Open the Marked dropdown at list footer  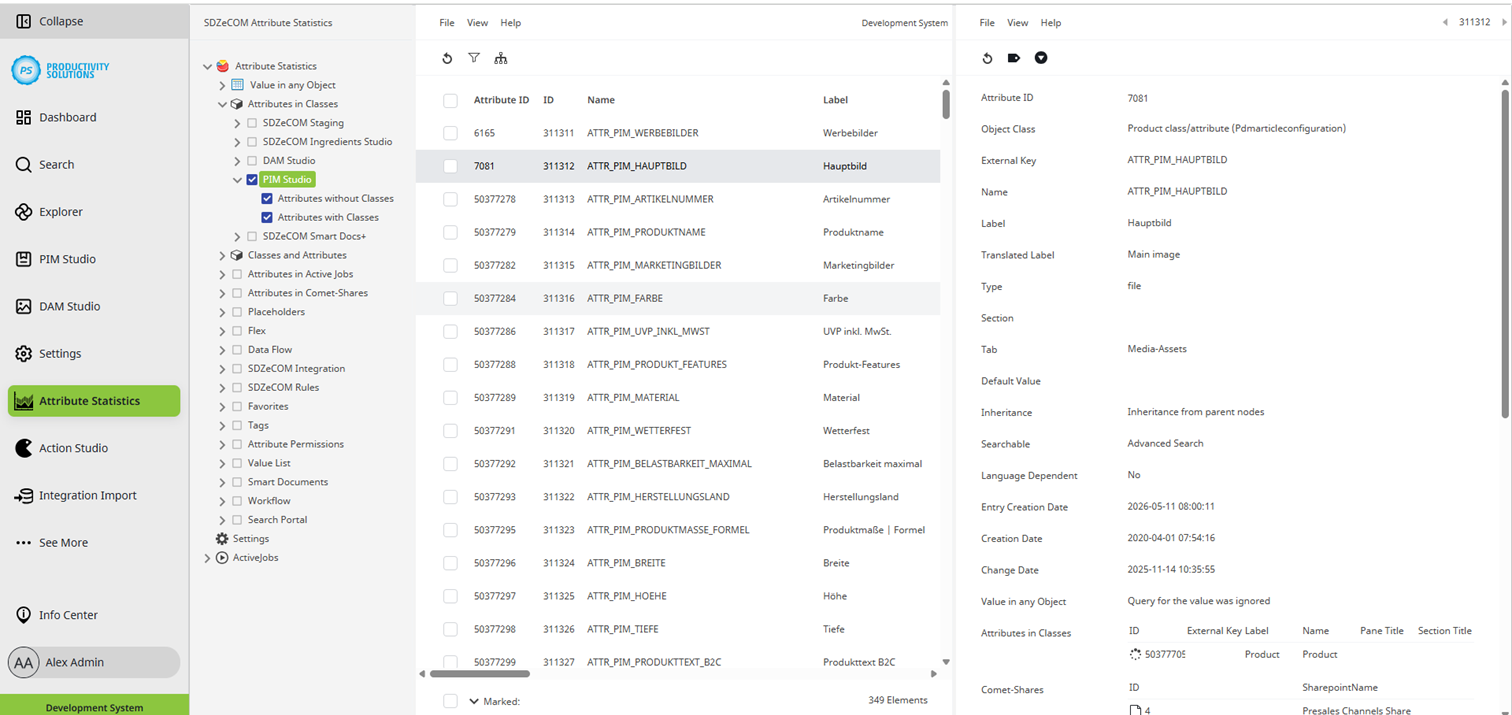pos(474,701)
